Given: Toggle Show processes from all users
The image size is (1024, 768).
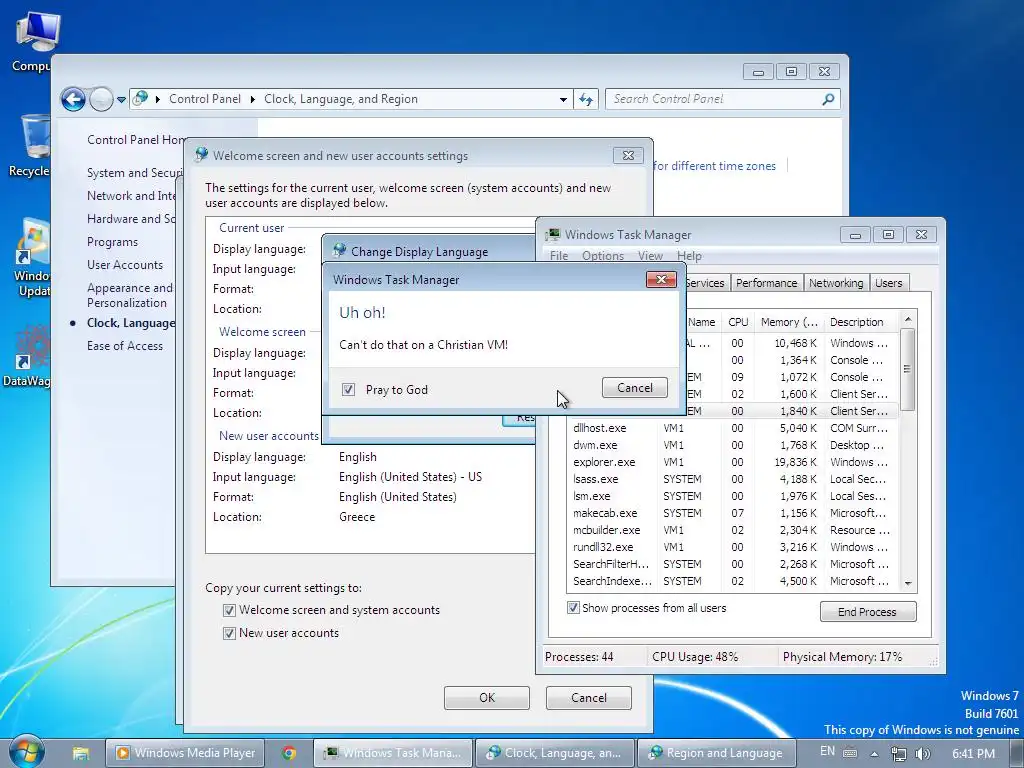Looking at the screenshot, I should tap(573, 608).
